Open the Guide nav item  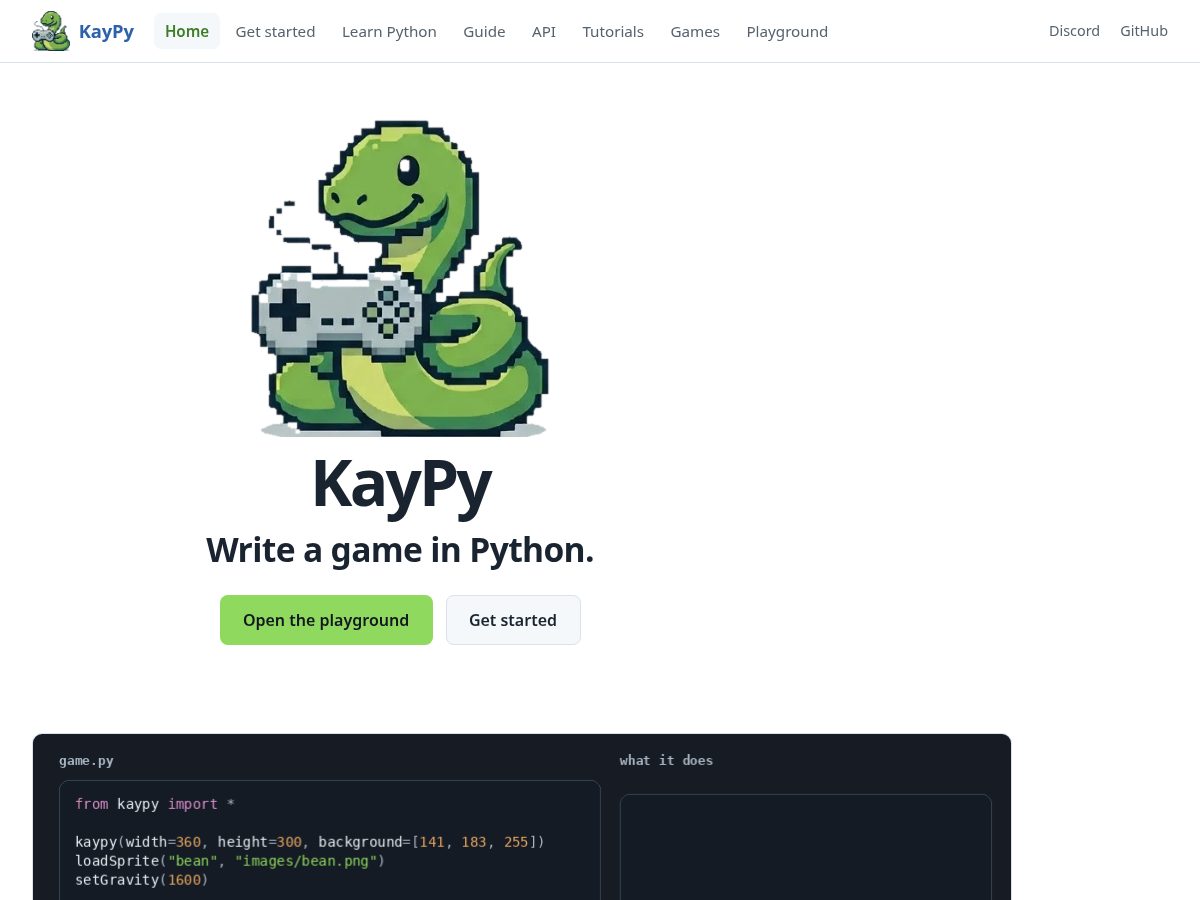click(484, 31)
